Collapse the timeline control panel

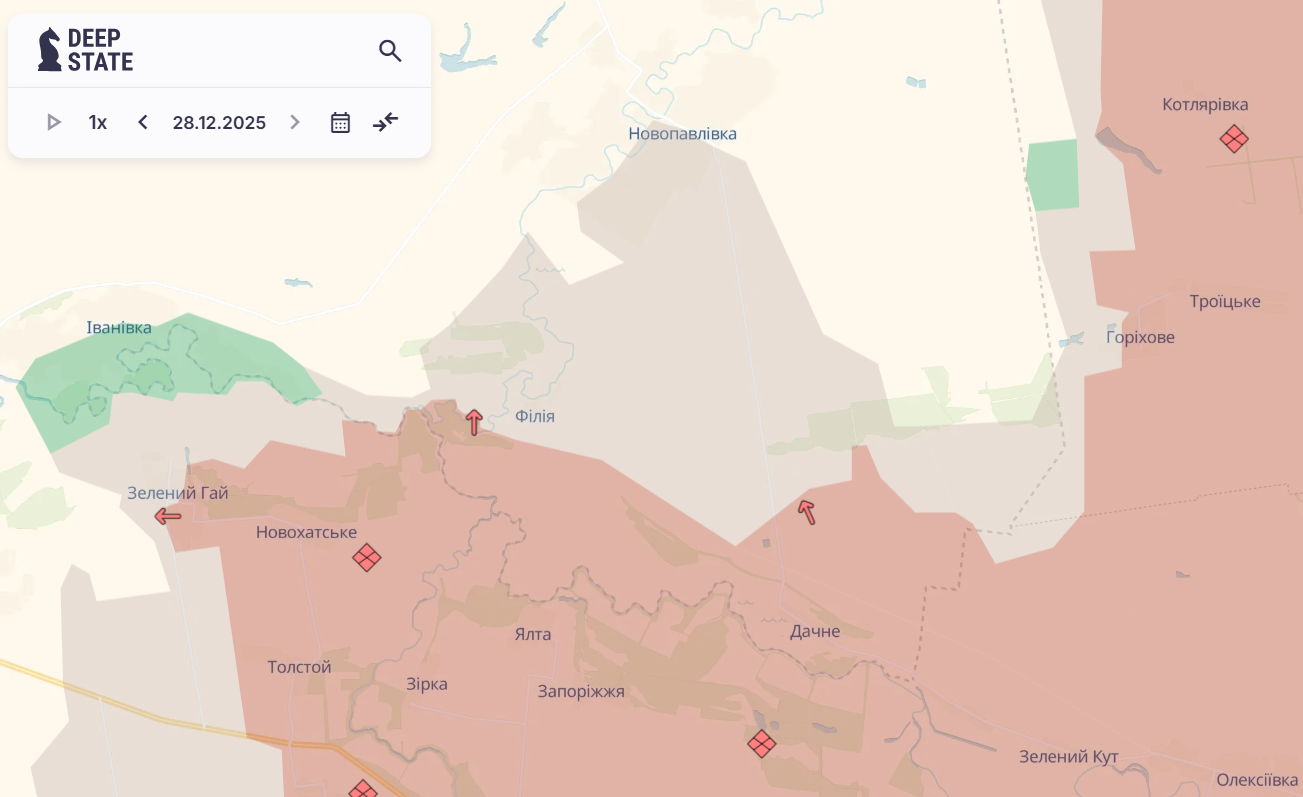click(x=386, y=122)
